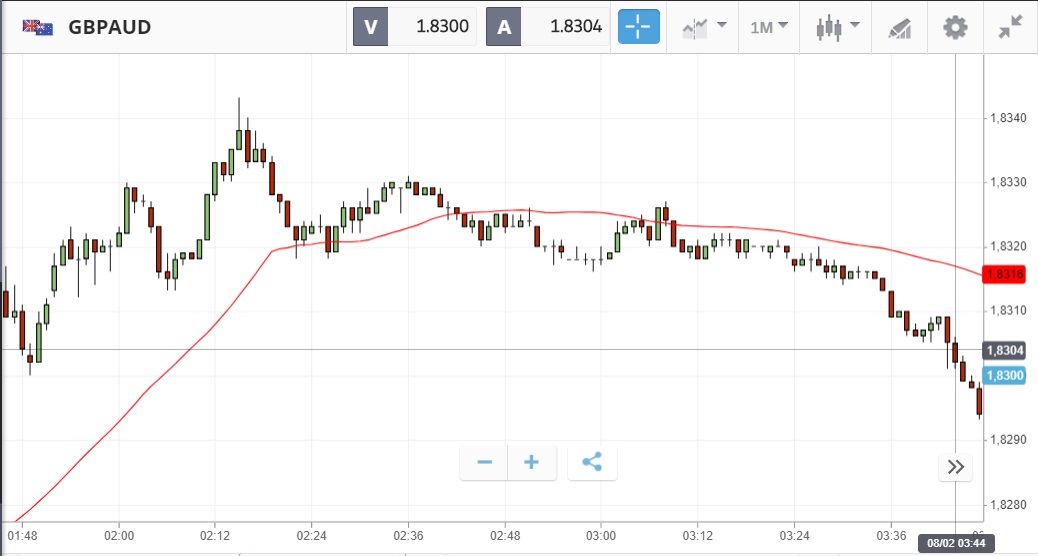Share the chart using share icon
This screenshot has width=1038, height=556.
(x=592, y=462)
